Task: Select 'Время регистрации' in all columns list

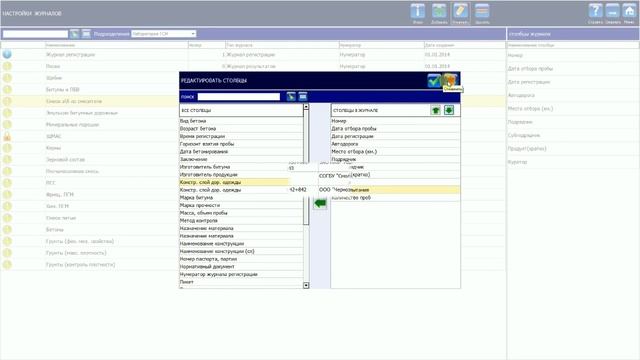Action: click(241, 136)
